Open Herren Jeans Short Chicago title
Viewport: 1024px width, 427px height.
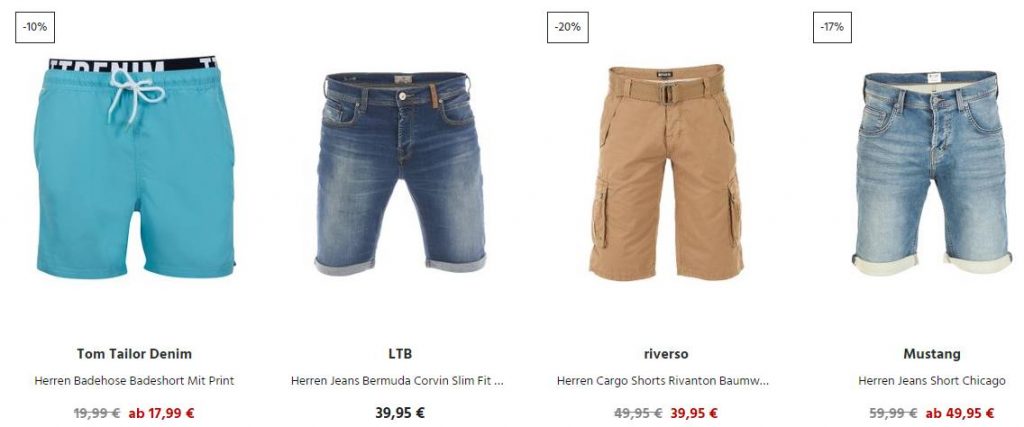pyautogui.click(x=932, y=381)
